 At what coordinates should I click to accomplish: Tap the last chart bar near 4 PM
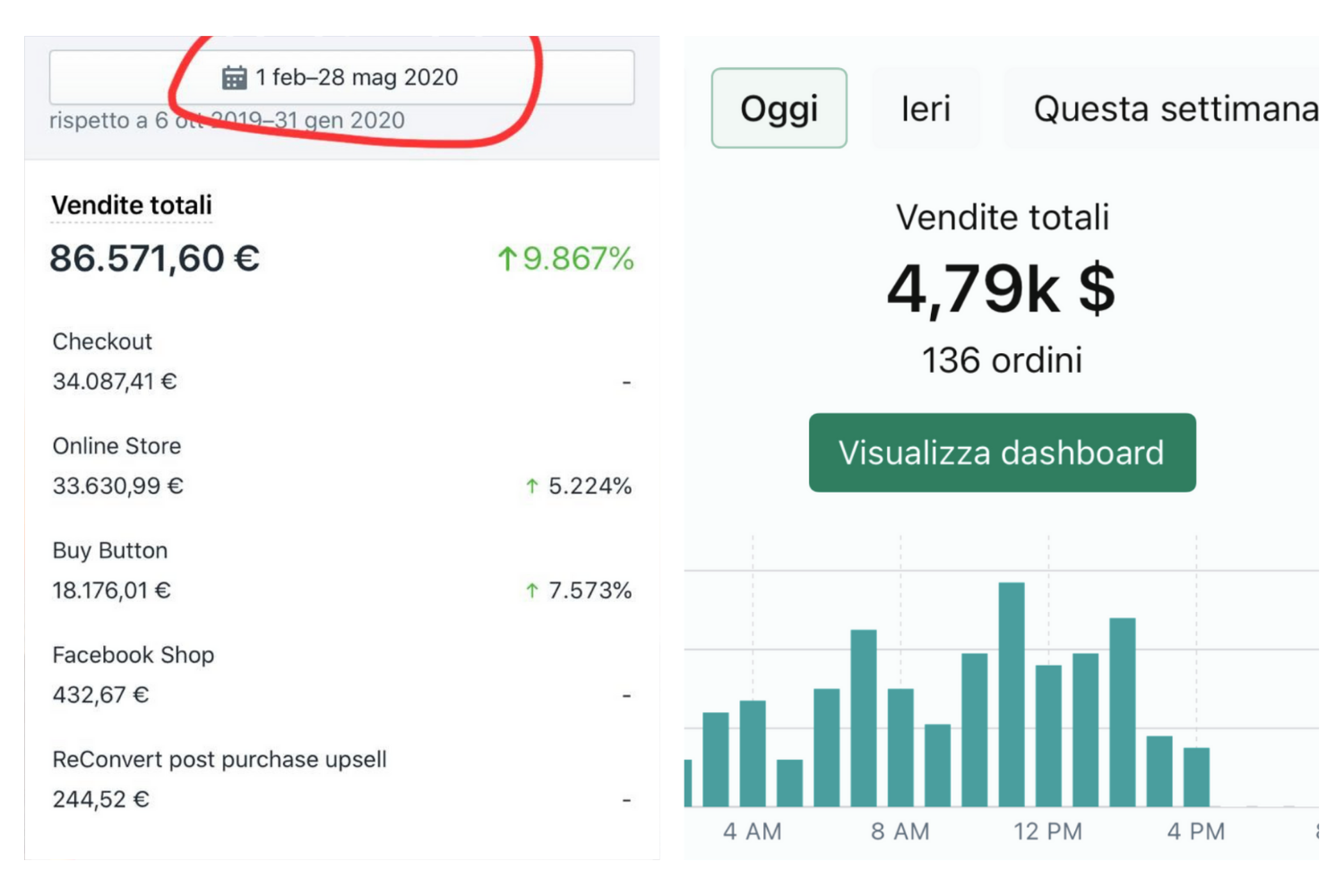[1196, 777]
